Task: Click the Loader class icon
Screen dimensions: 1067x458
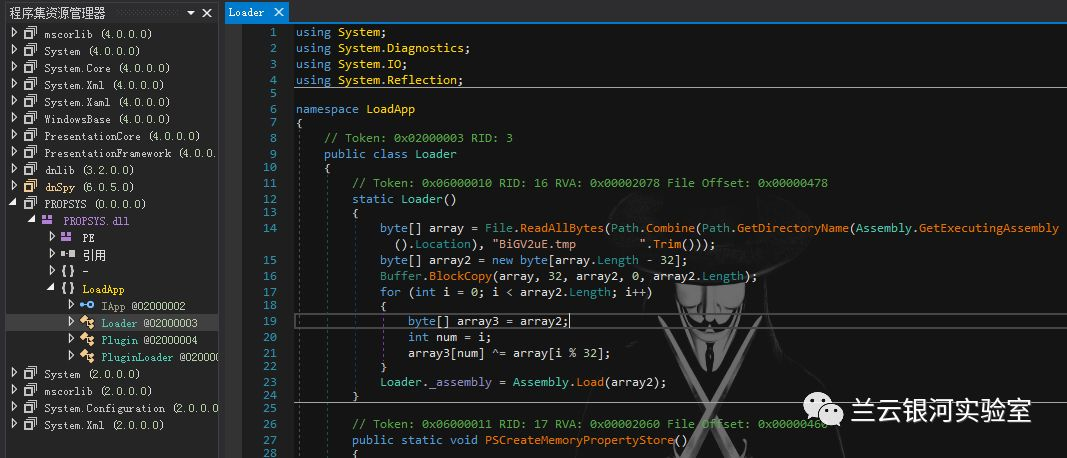Action: point(87,322)
